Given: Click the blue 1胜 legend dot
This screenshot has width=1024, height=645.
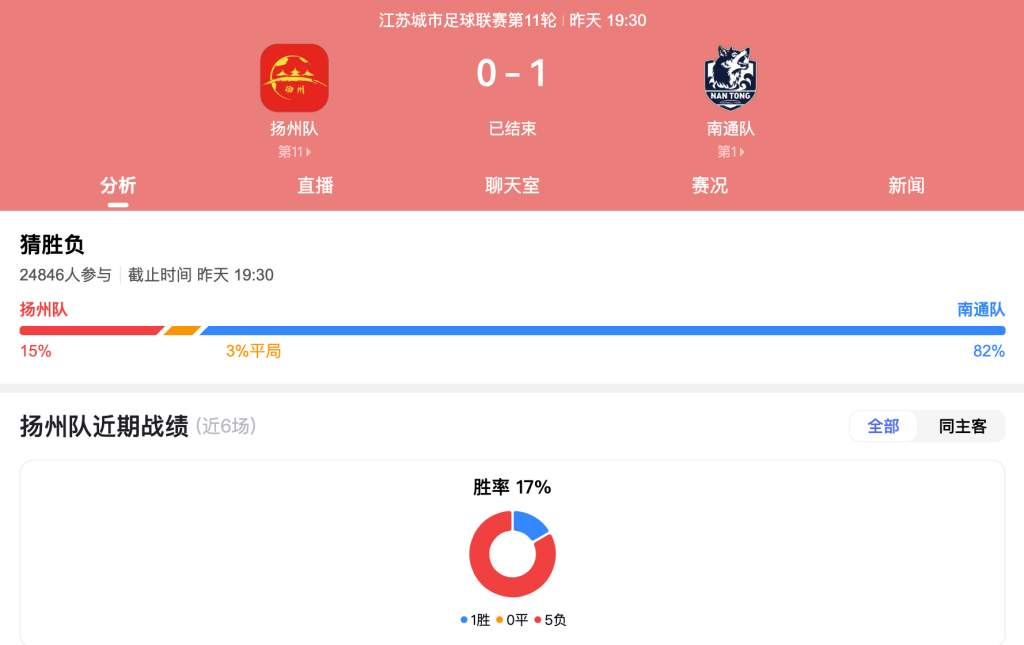Looking at the screenshot, I should [464, 620].
